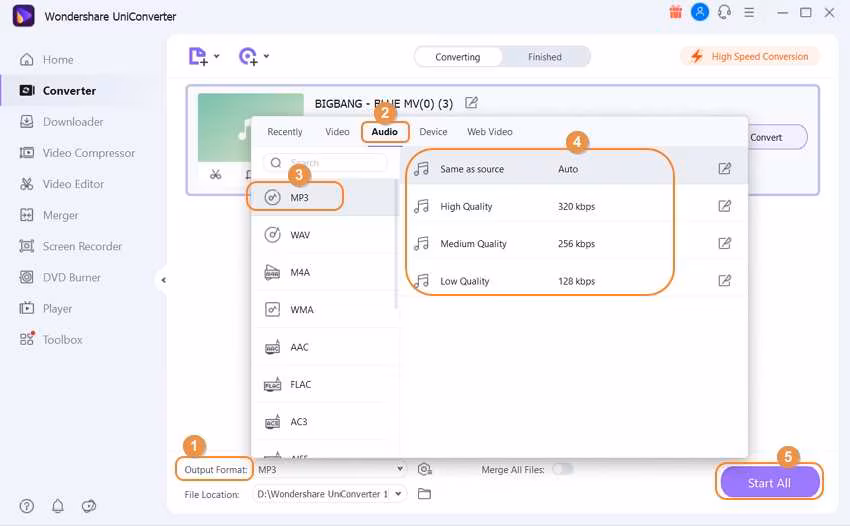Open customer support headset icon
Viewport: 850px width, 526px height.
pos(724,12)
